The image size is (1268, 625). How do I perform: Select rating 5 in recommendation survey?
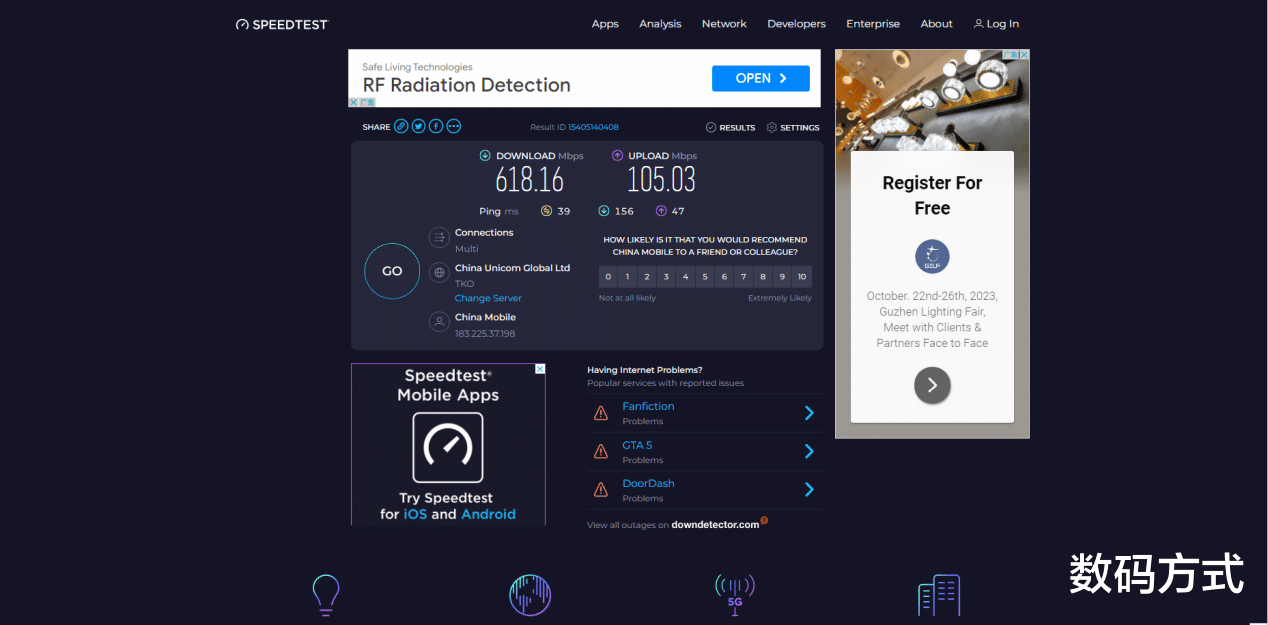click(x=705, y=277)
